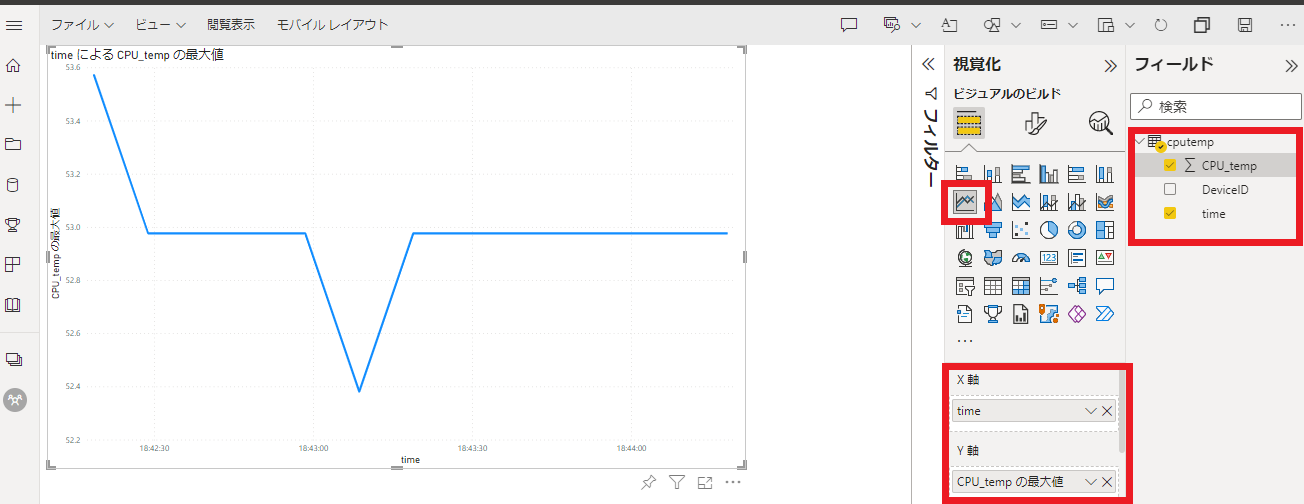Pin the visual with the pin icon

click(648, 483)
